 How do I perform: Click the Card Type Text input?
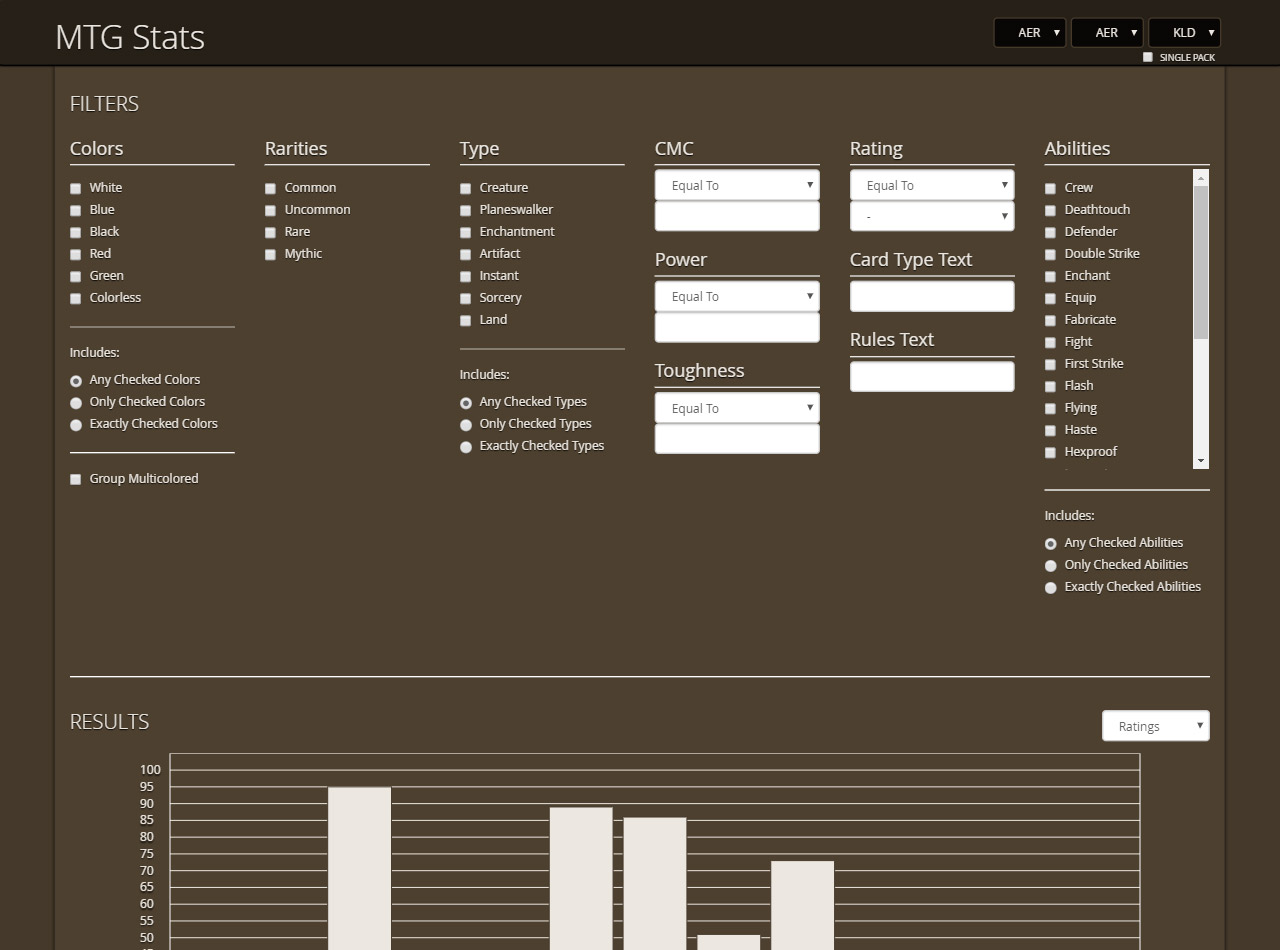(x=932, y=296)
